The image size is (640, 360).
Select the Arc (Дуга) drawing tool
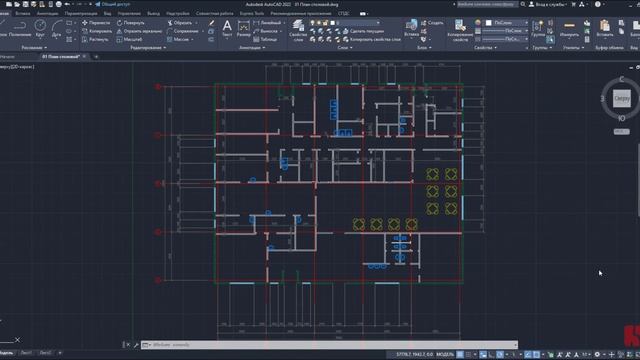click(x=57, y=28)
